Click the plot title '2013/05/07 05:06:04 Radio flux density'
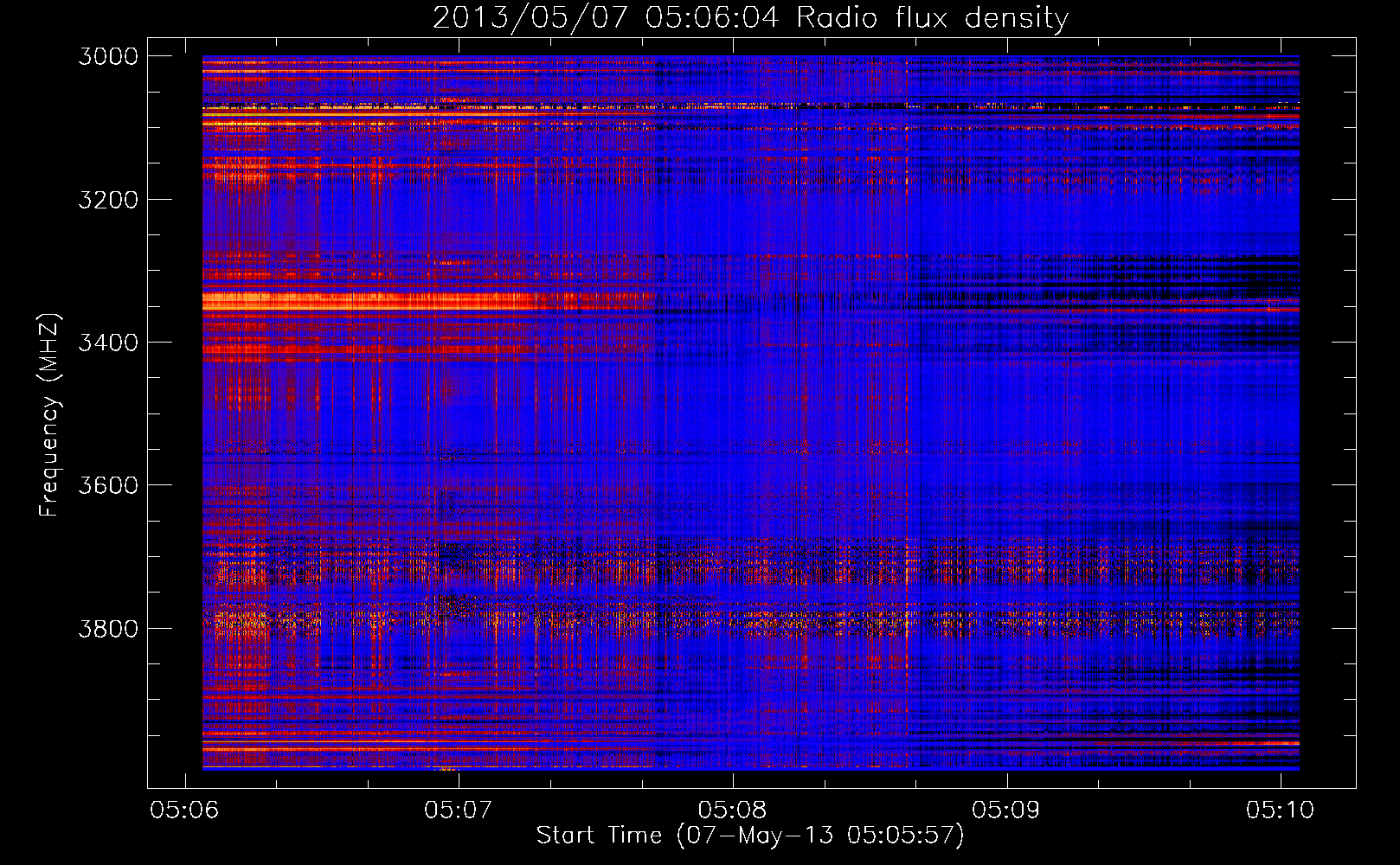Image resolution: width=1400 pixels, height=865 pixels. [750, 17]
